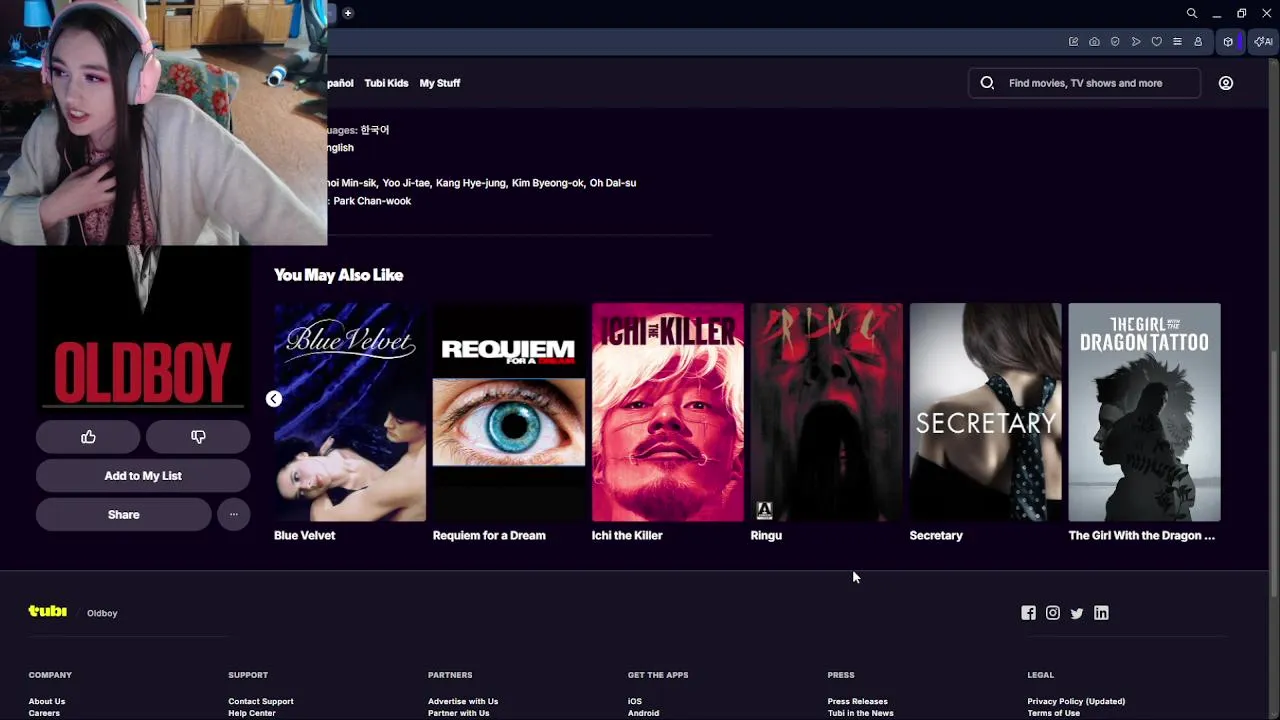
Task: Click actor name Yoo Ji-tae
Action: 406,183
